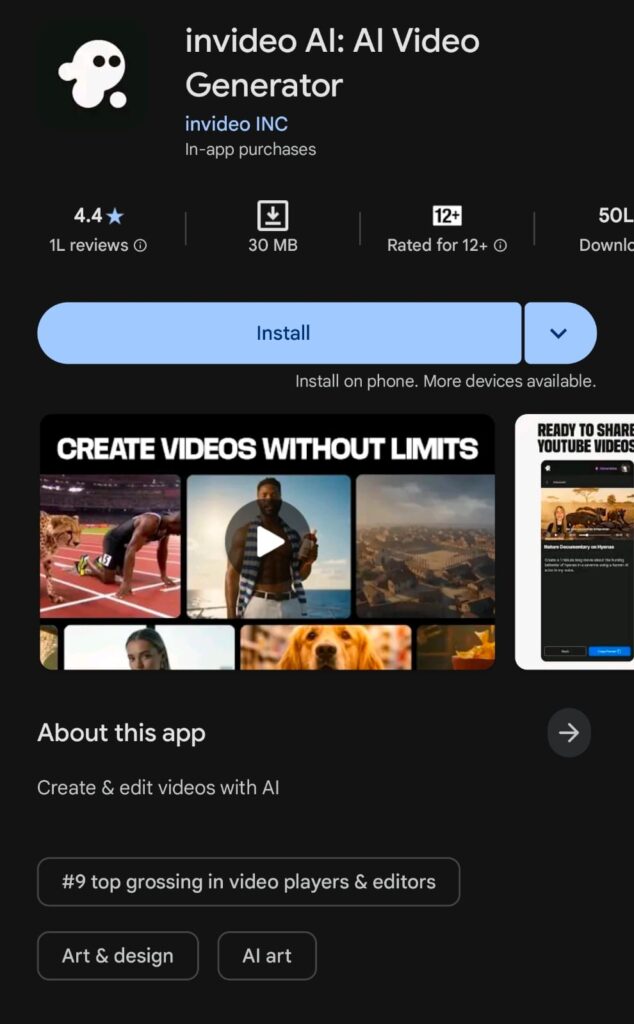Tap the invideo AI: AI Video Generator title
Viewport: 634px width, 1024px height.
coord(332,63)
